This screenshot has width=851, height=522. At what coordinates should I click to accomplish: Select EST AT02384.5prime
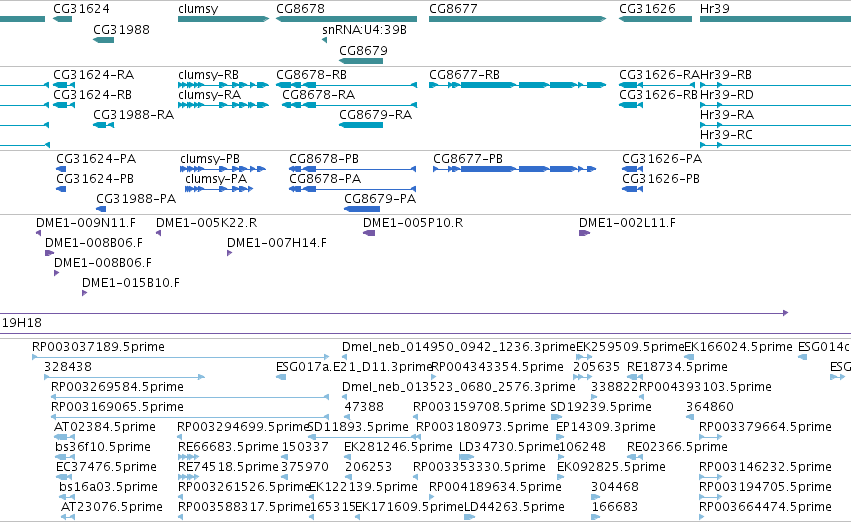point(105,427)
